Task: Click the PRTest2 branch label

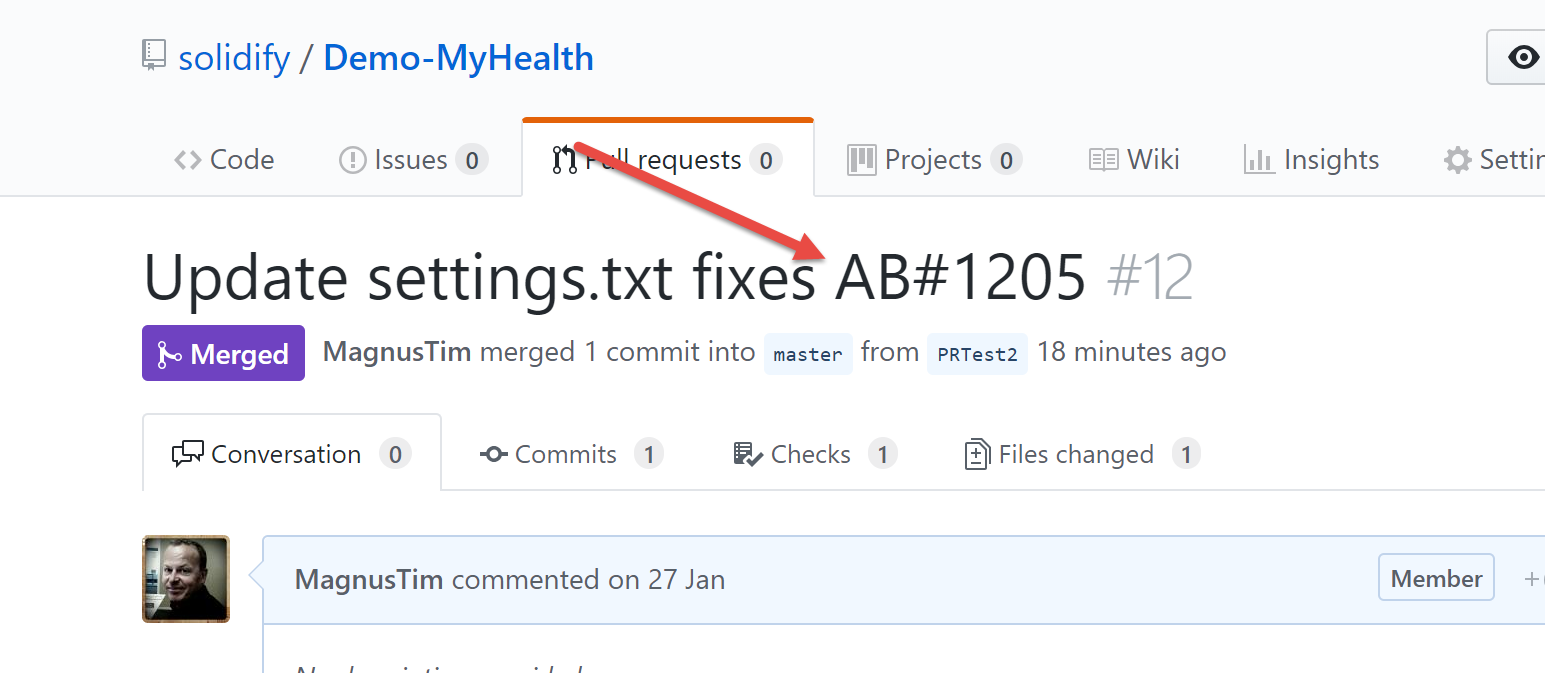Action: coord(977,354)
